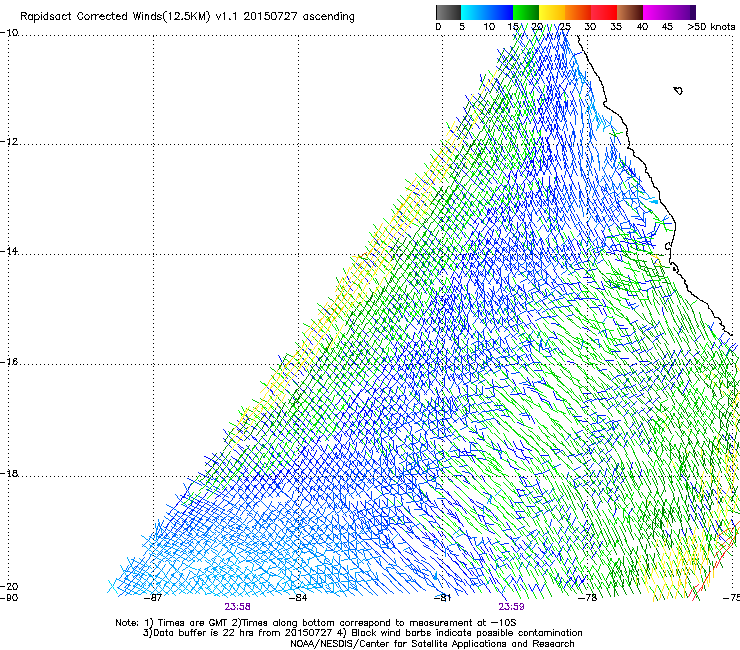This screenshot has width=740, height=650.
Task: Click the -87 longitude axis label
Action: [x=153, y=598]
